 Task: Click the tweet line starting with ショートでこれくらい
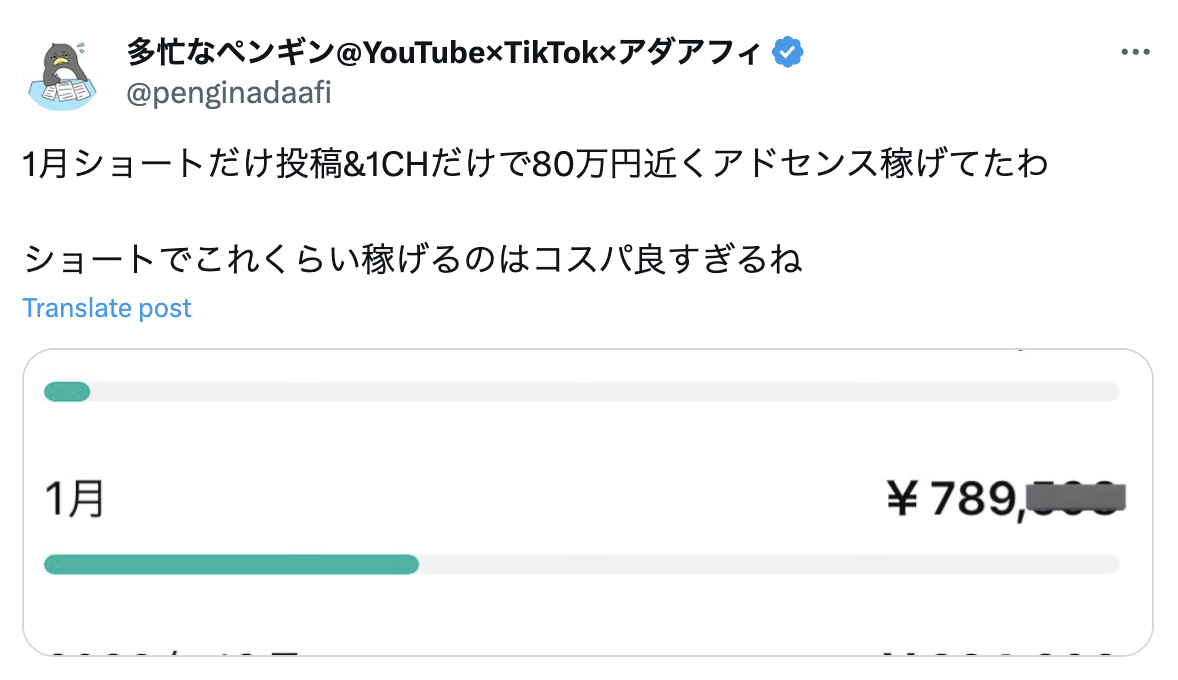tap(412, 261)
